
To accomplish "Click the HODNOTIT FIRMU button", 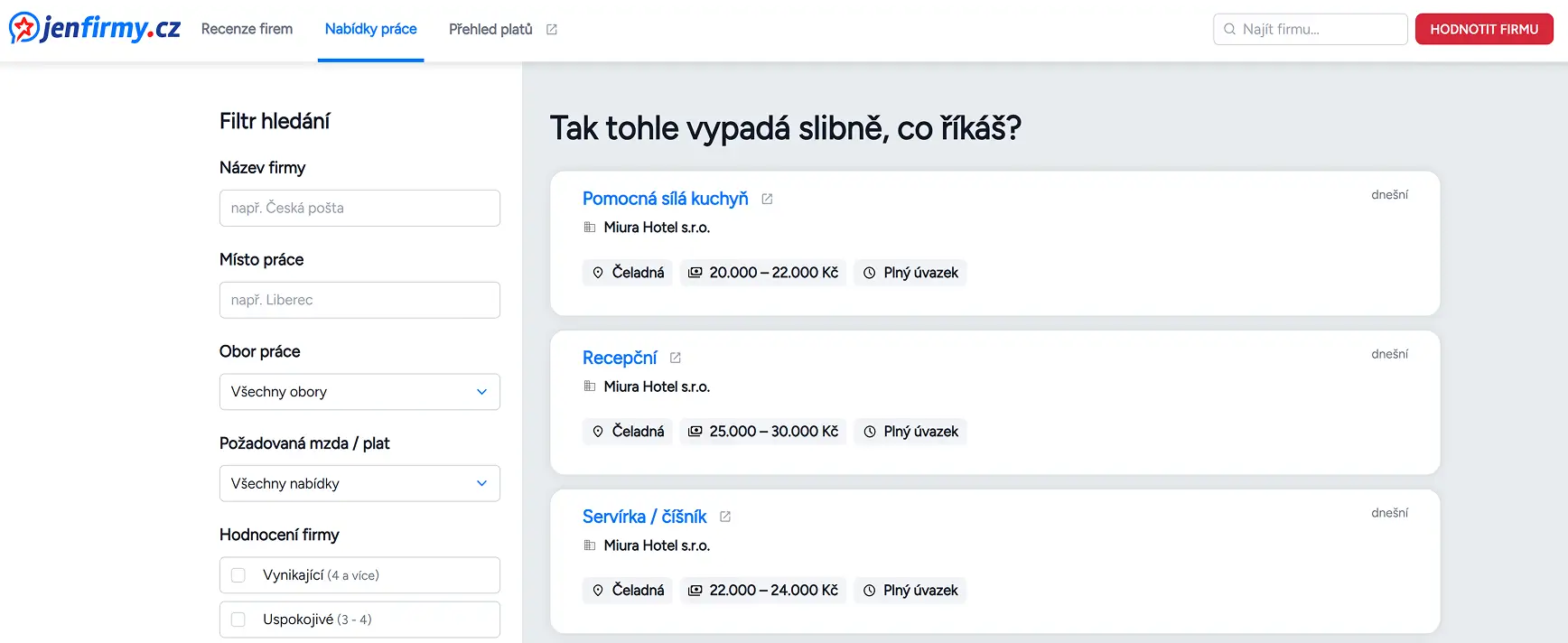I will (1484, 28).
